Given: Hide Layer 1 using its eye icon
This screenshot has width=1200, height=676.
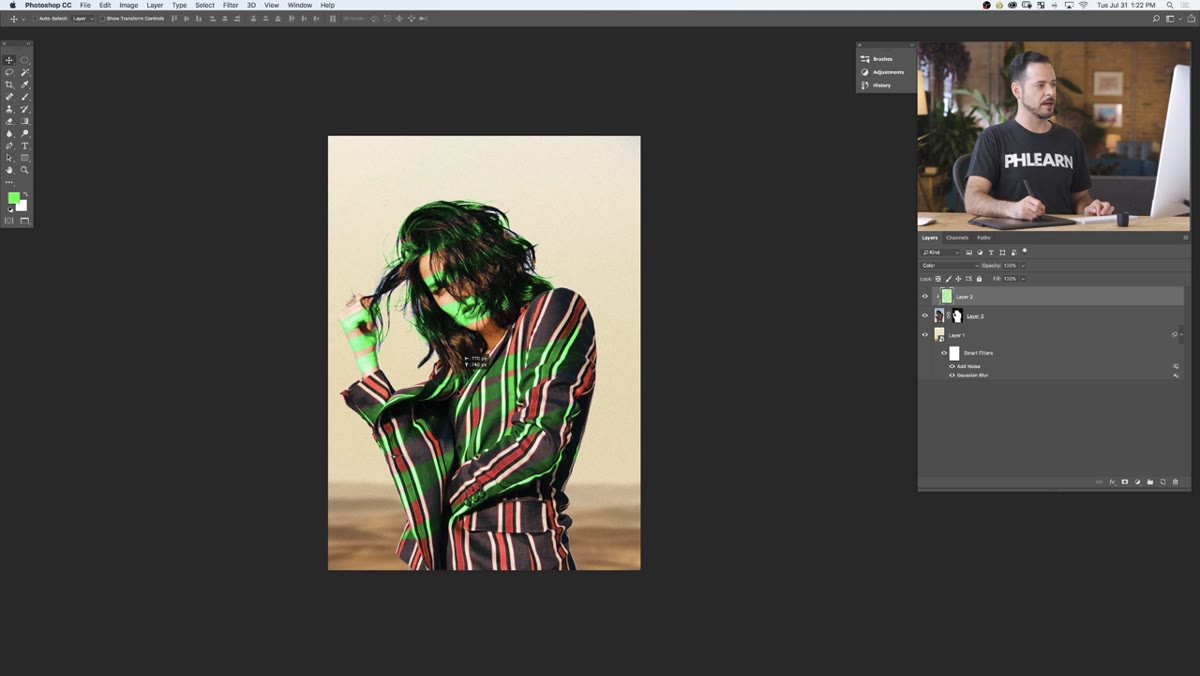Looking at the screenshot, I should click(x=925, y=335).
